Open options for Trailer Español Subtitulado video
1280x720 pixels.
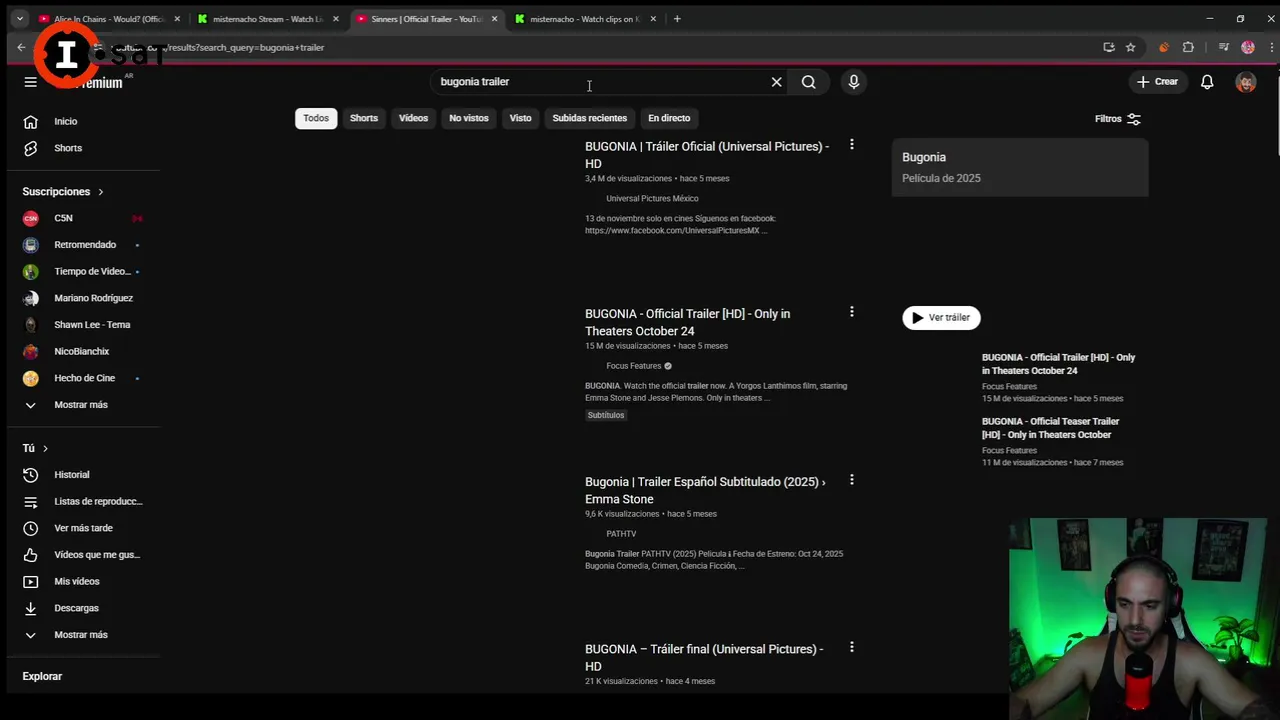pos(851,480)
